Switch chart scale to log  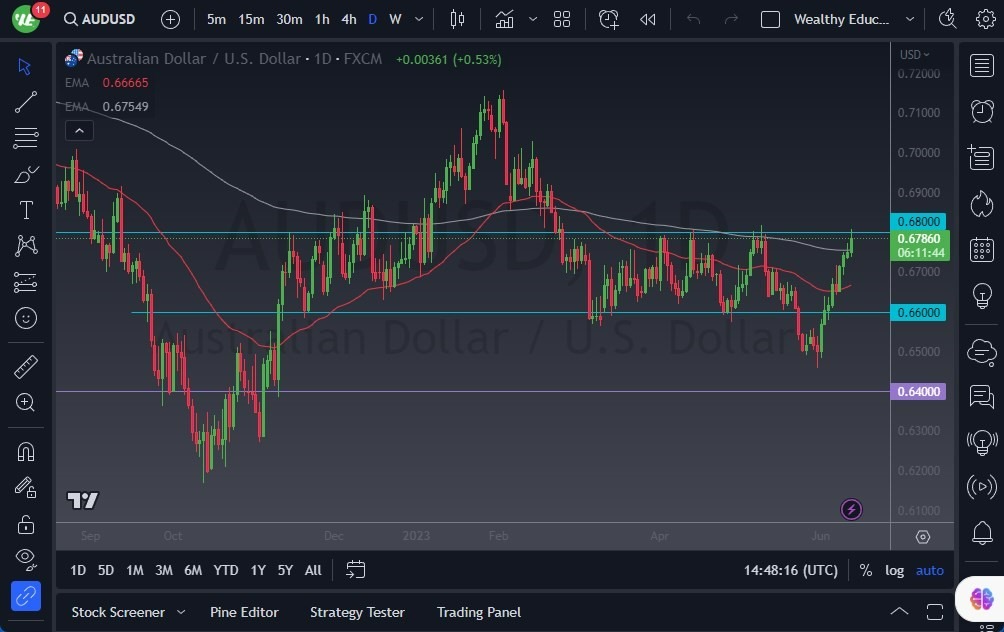pyautogui.click(x=894, y=570)
